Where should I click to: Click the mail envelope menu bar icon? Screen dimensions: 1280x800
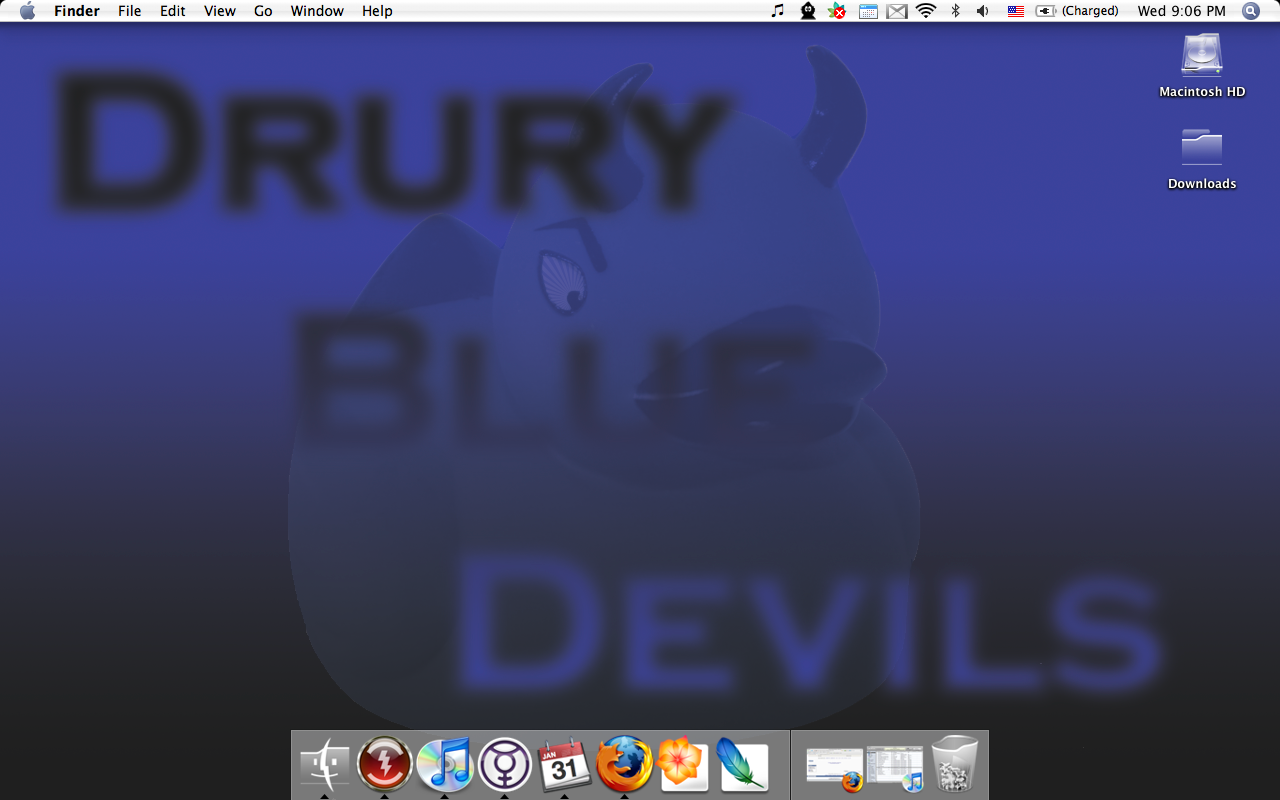click(897, 11)
